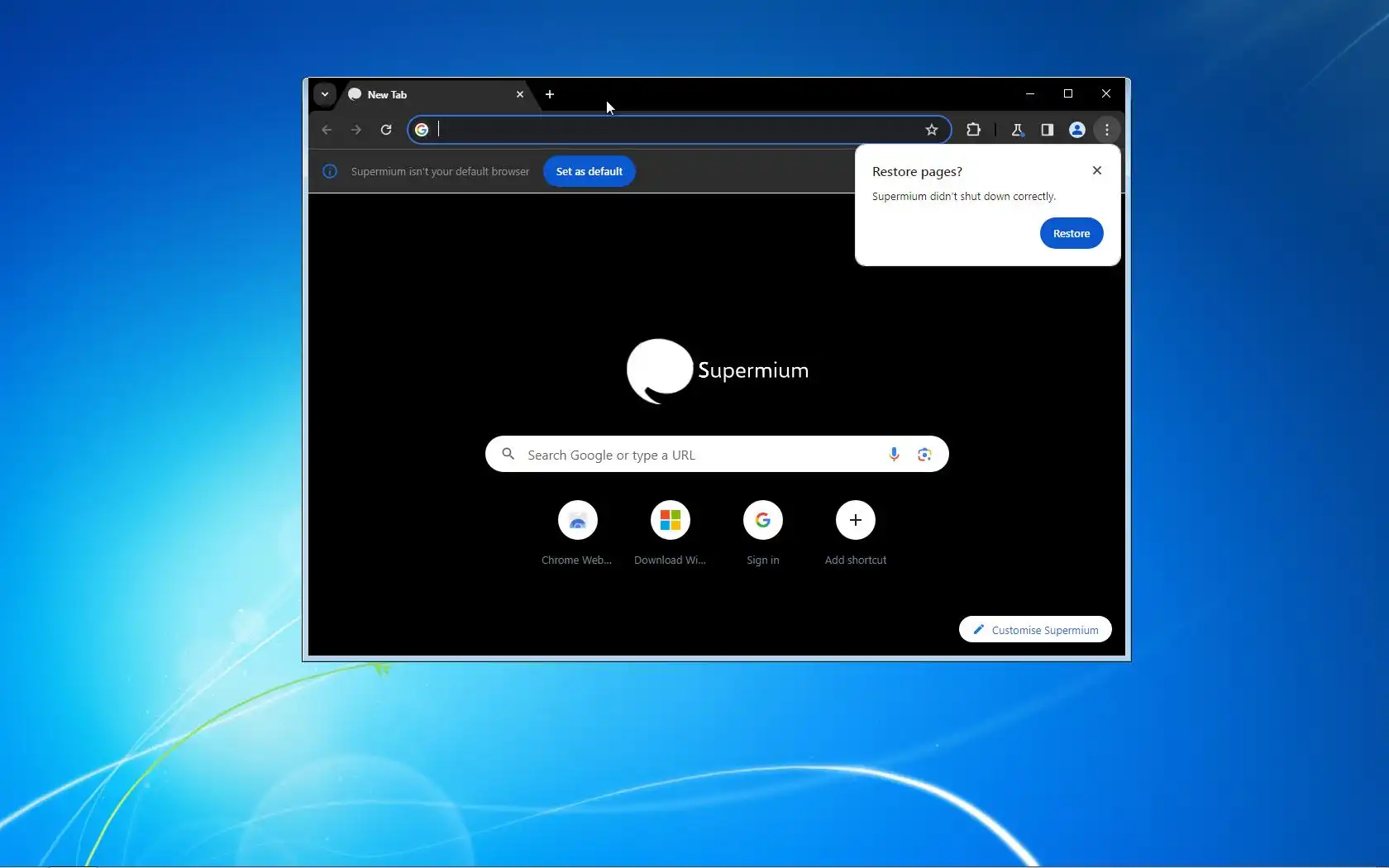Open the tab search dropdown arrow
This screenshot has height=868, width=1389.
(x=325, y=94)
